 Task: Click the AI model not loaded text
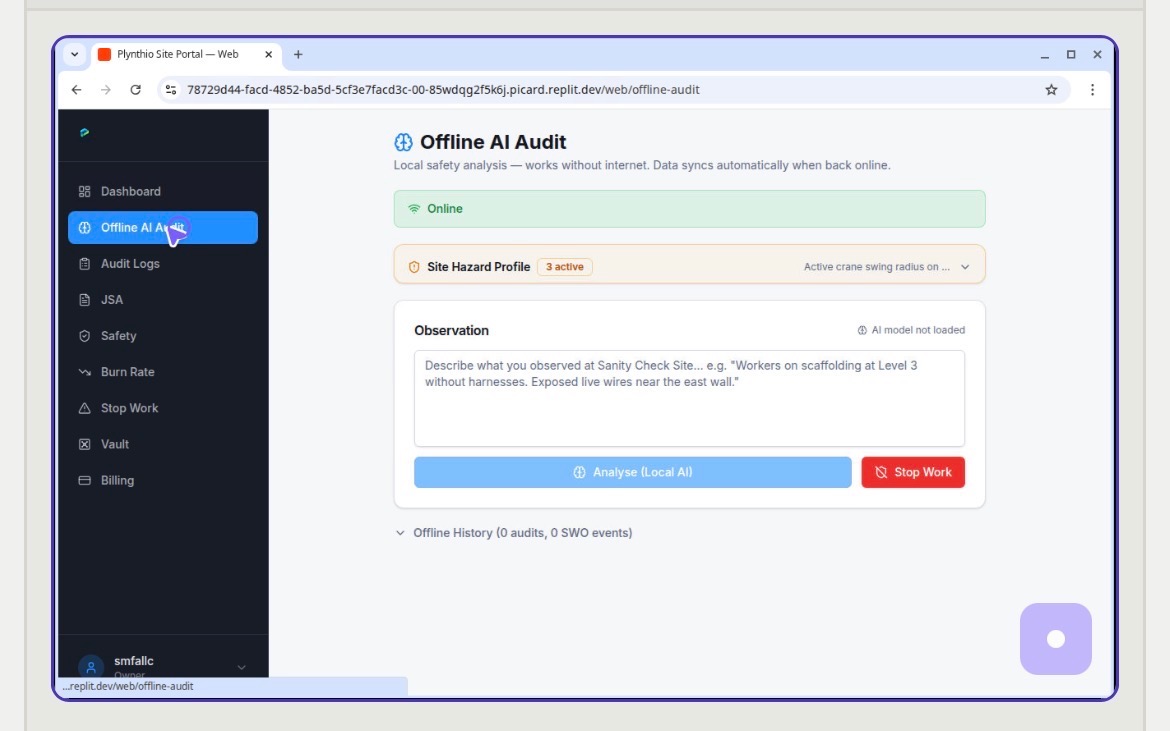coord(918,330)
